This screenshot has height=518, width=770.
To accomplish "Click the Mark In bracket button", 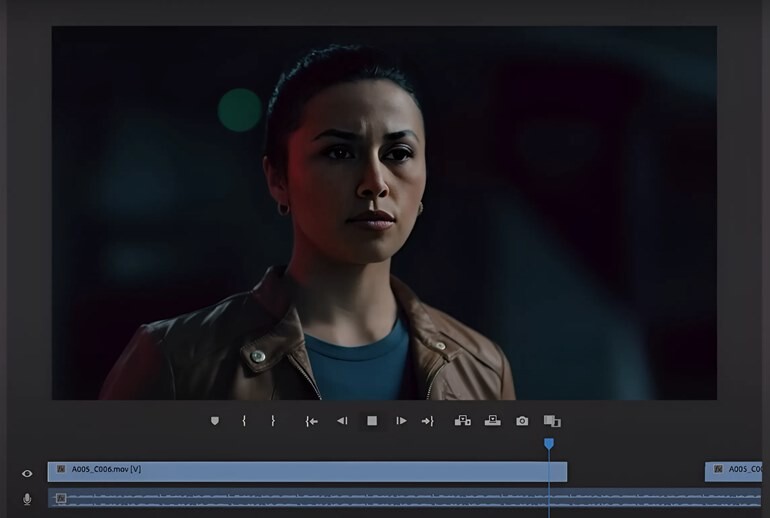I will [x=244, y=421].
